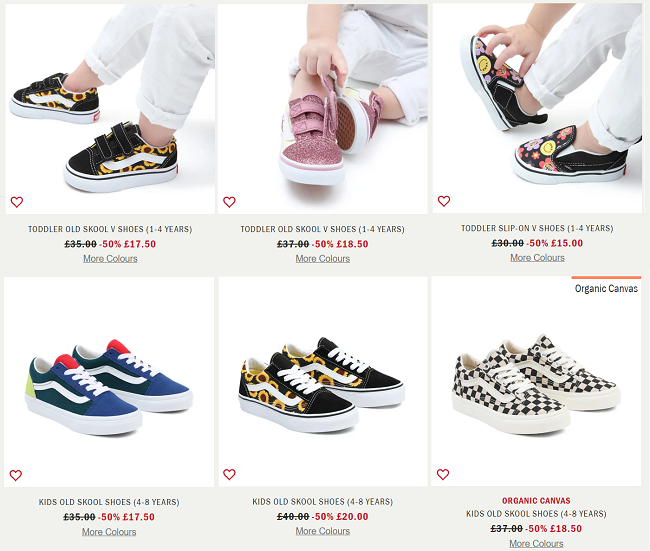The width and height of the screenshot is (650, 551).
Task: Add the blue green kids Old Skool shoes to wishlist
Action: coord(16,475)
